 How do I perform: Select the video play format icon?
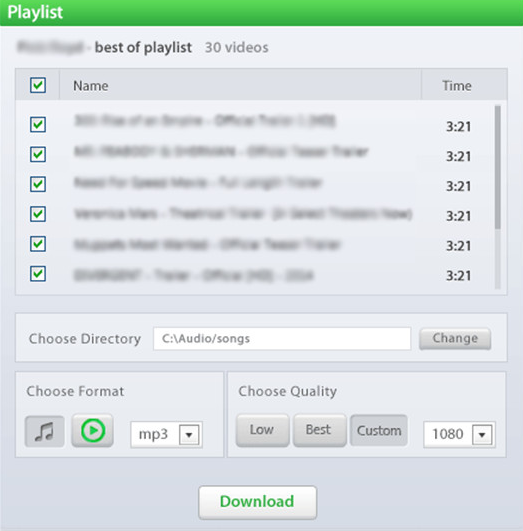(x=92, y=431)
